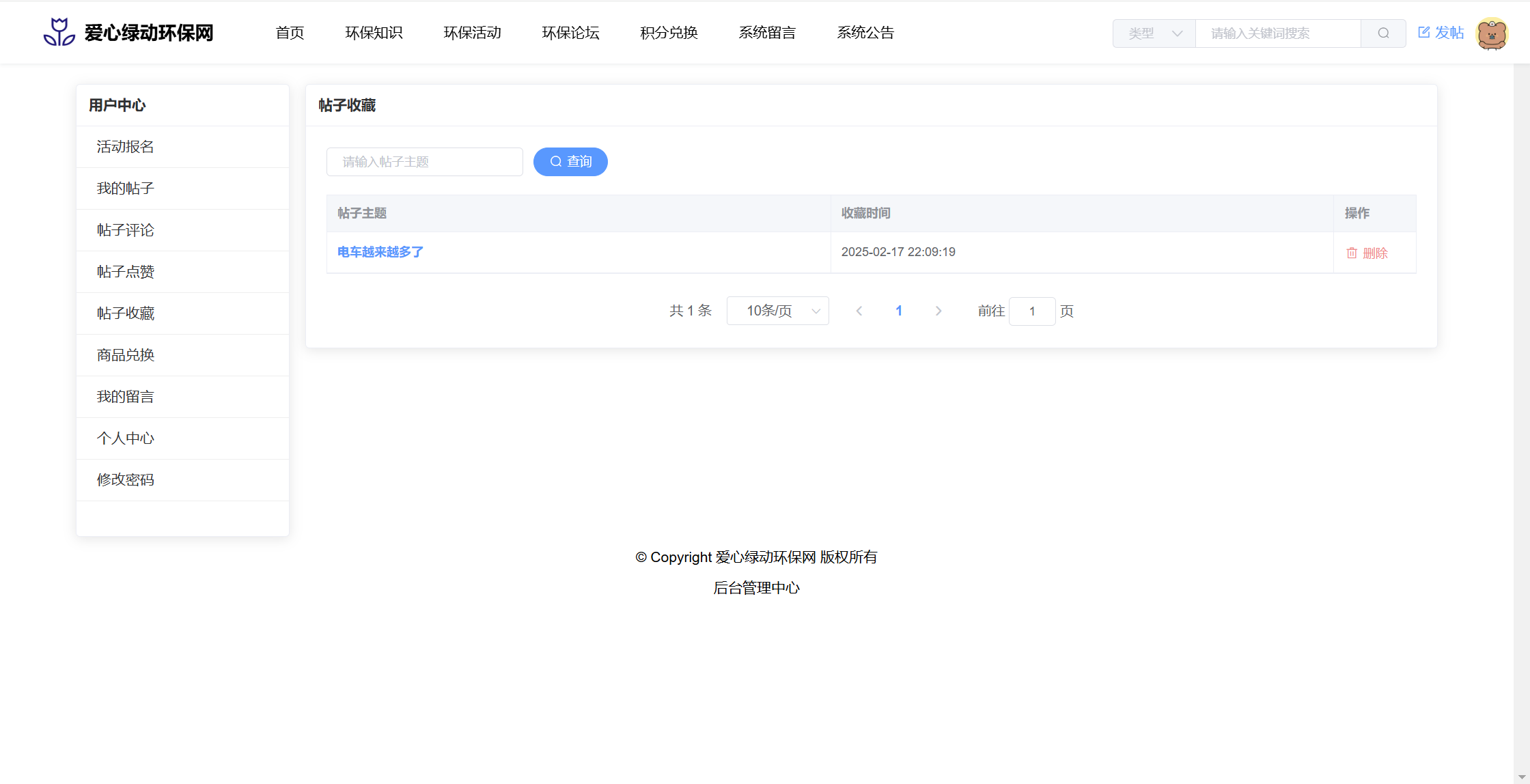This screenshot has width=1530, height=784.
Task: Select 修改密码 from the sidebar
Action: click(126, 480)
